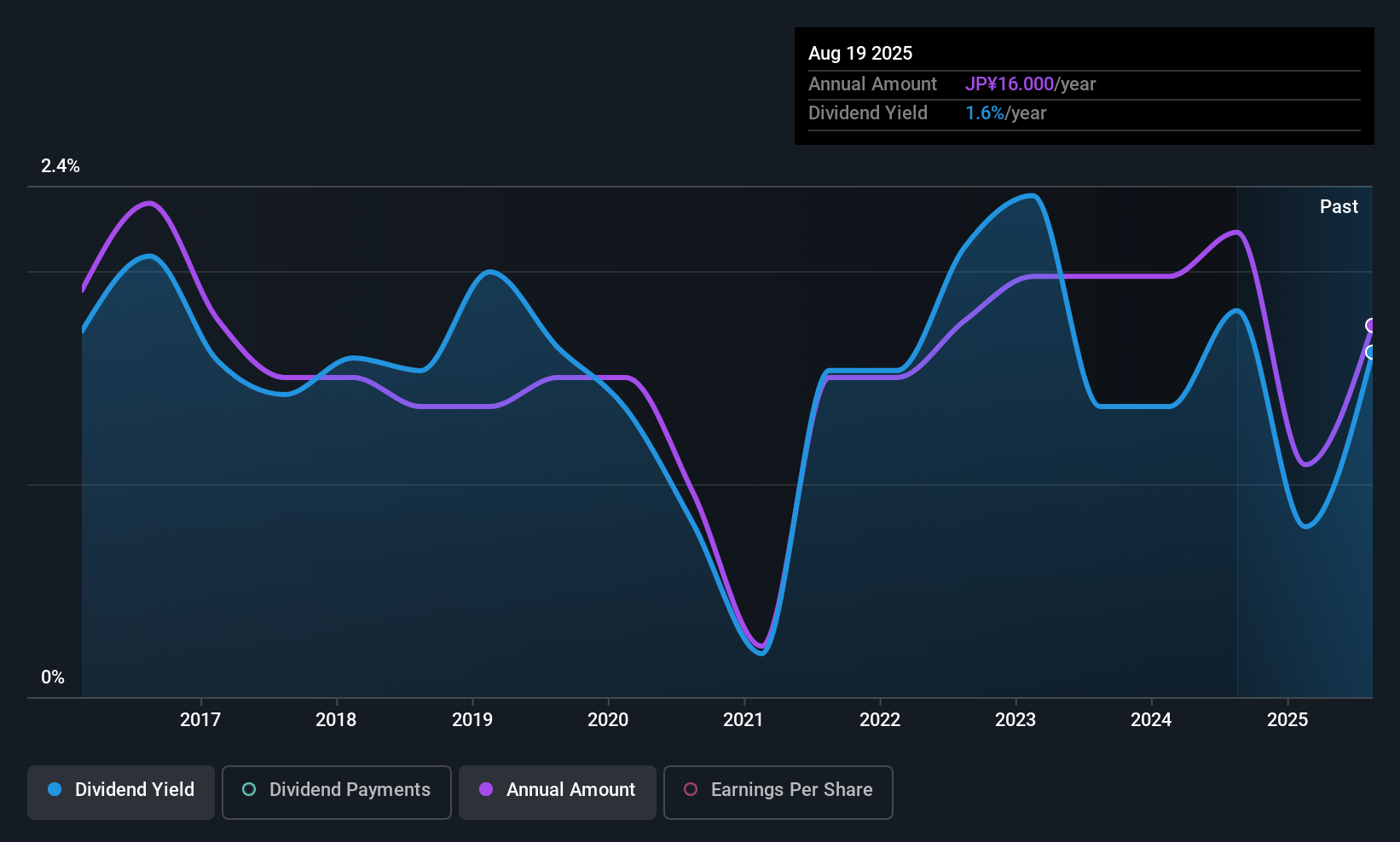Select the purple endpoint marker on Annual Amount line
The image size is (1400, 842).
coord(1371,325)
